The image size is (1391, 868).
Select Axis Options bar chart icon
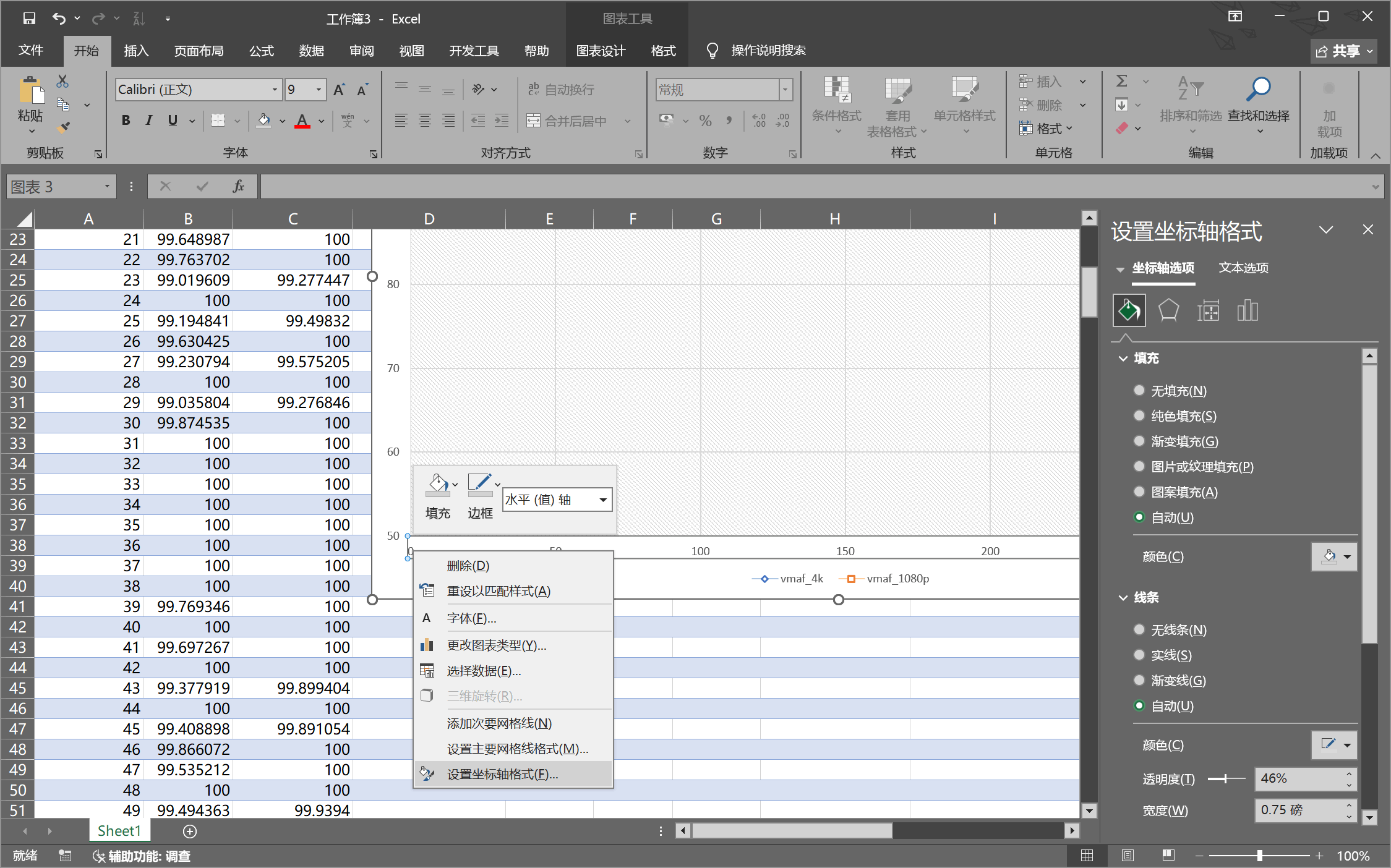tap(1248, 310)
